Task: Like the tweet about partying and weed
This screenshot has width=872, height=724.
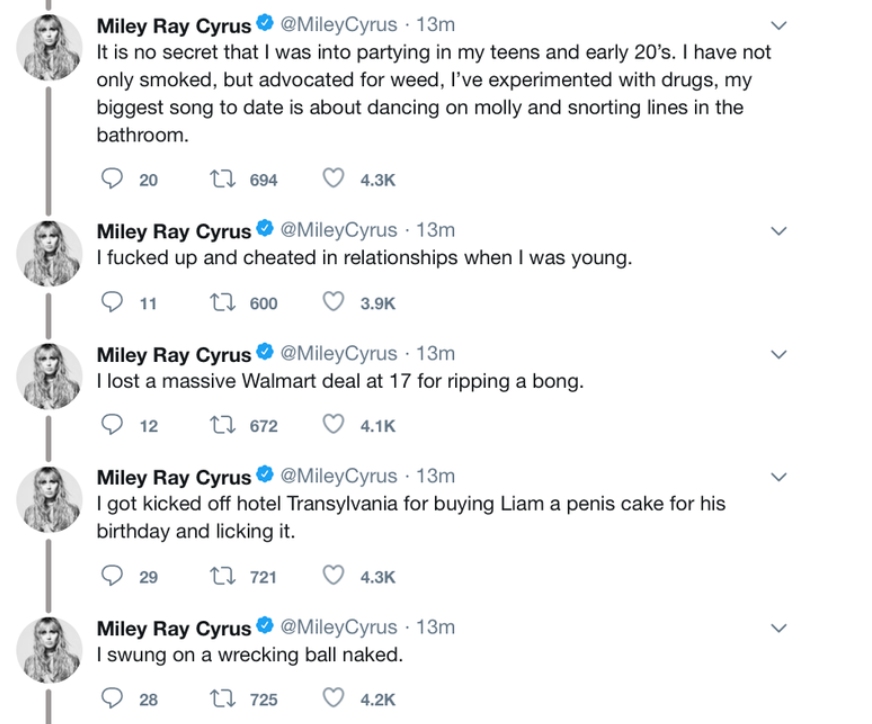Action: click(x=333, y=179)
